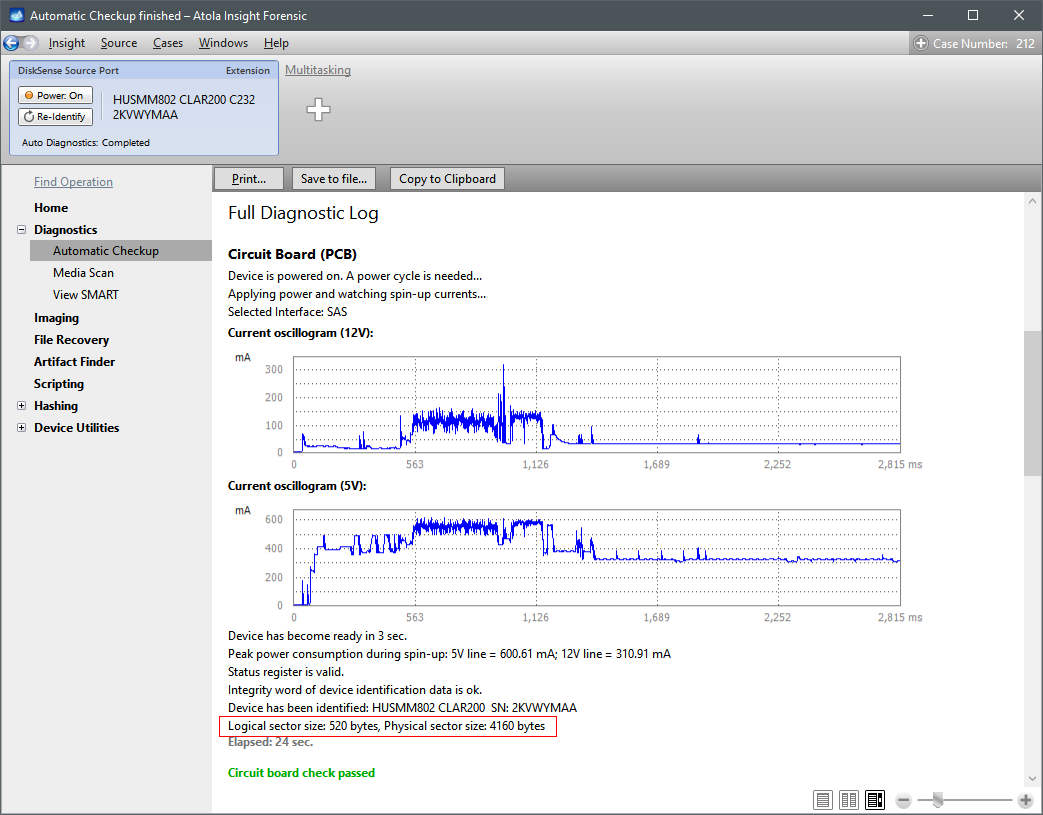Click the Full Diagnostic Log heading
This screenshot has height=815, width=1043.
click(303, 213)
